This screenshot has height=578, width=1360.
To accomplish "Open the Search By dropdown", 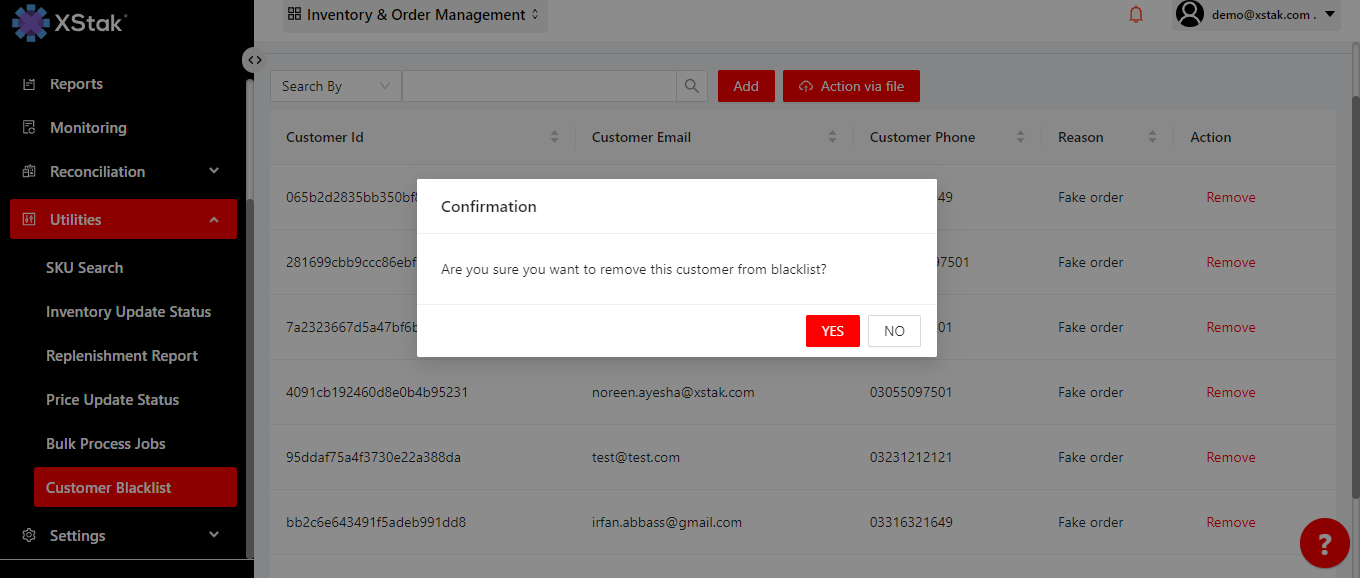I will point(335,86).
